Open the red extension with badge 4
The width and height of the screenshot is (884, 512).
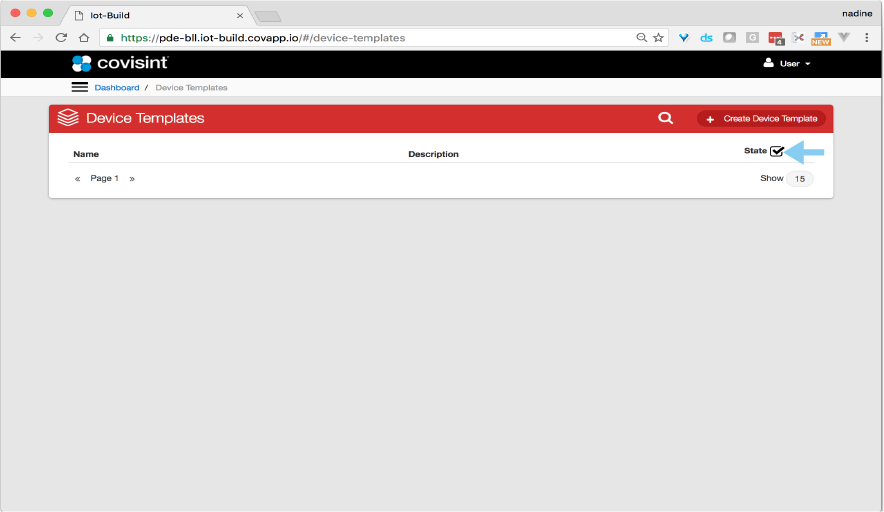[774, 37]
